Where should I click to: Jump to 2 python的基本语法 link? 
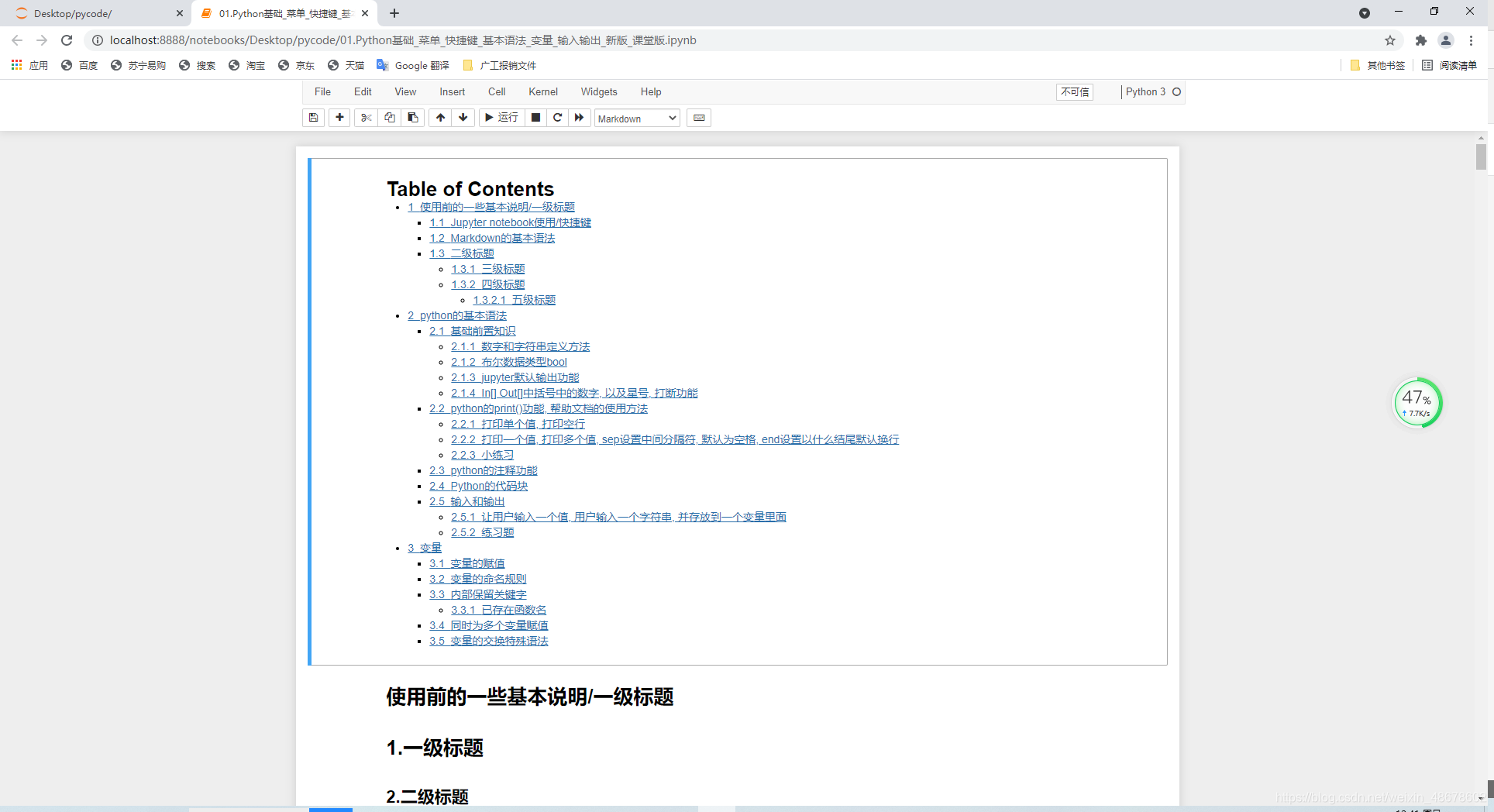click(x=457, y=315)
